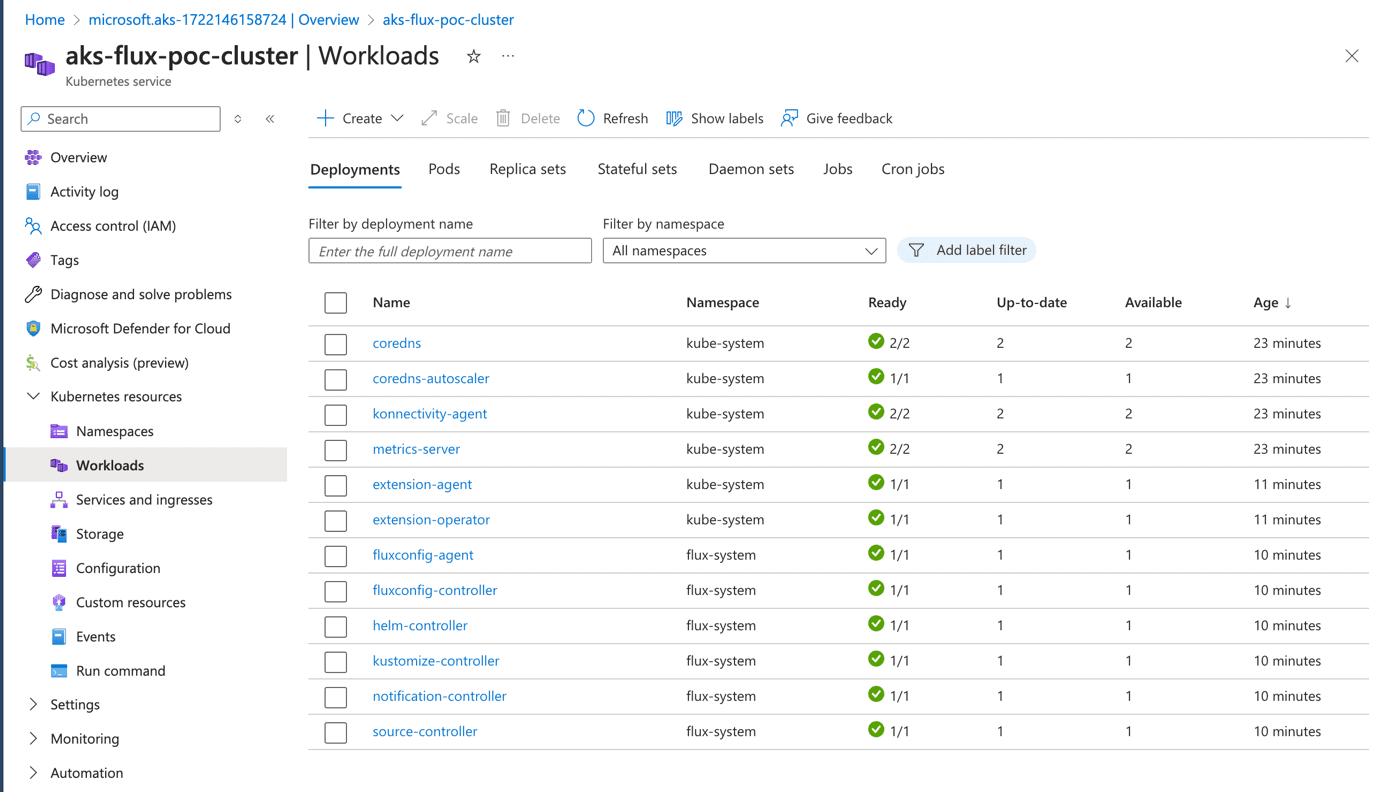Check the metrics-server row checkbox

coord(336,450)
